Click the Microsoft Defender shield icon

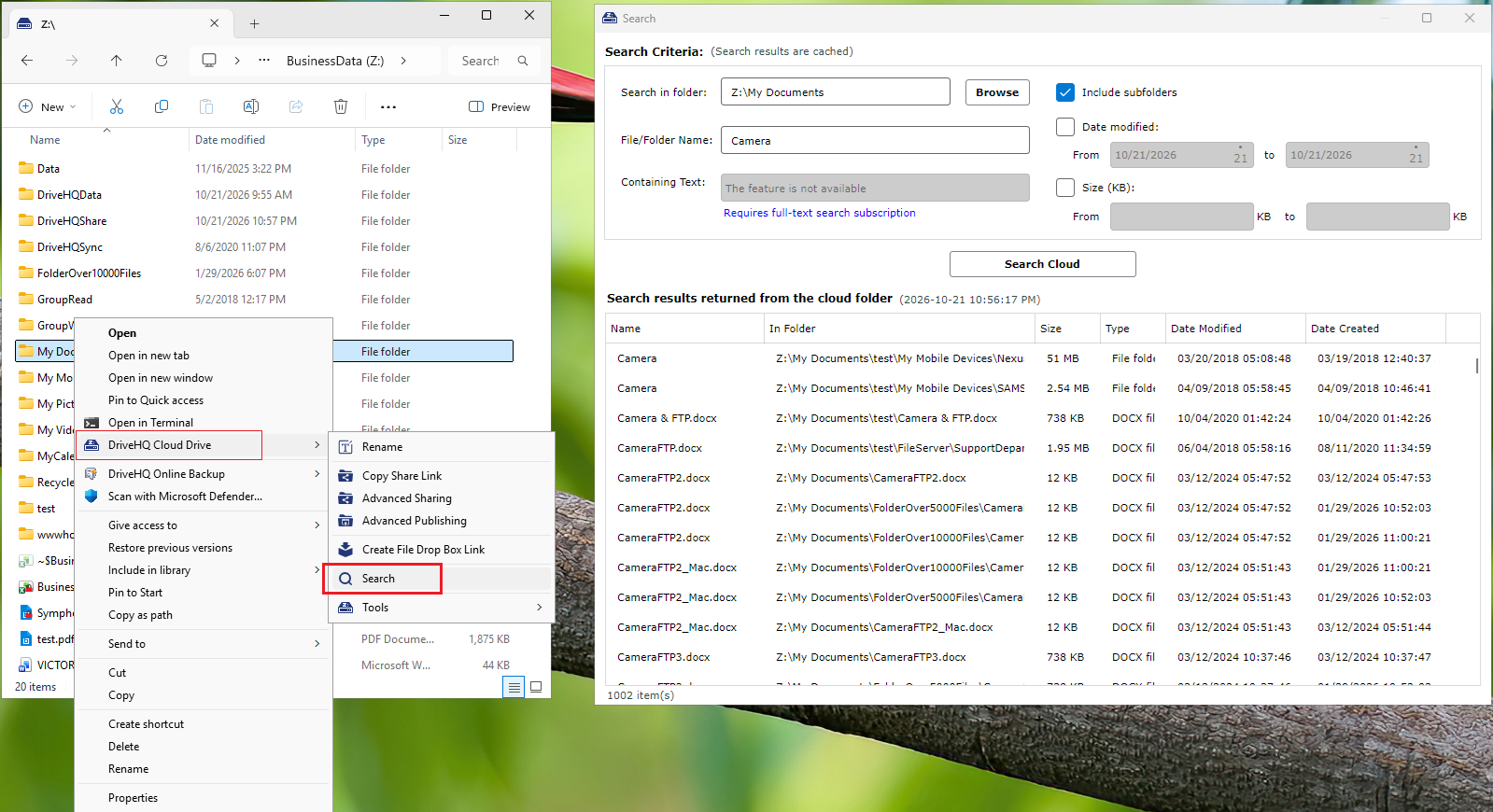click(x=92, y=497)
